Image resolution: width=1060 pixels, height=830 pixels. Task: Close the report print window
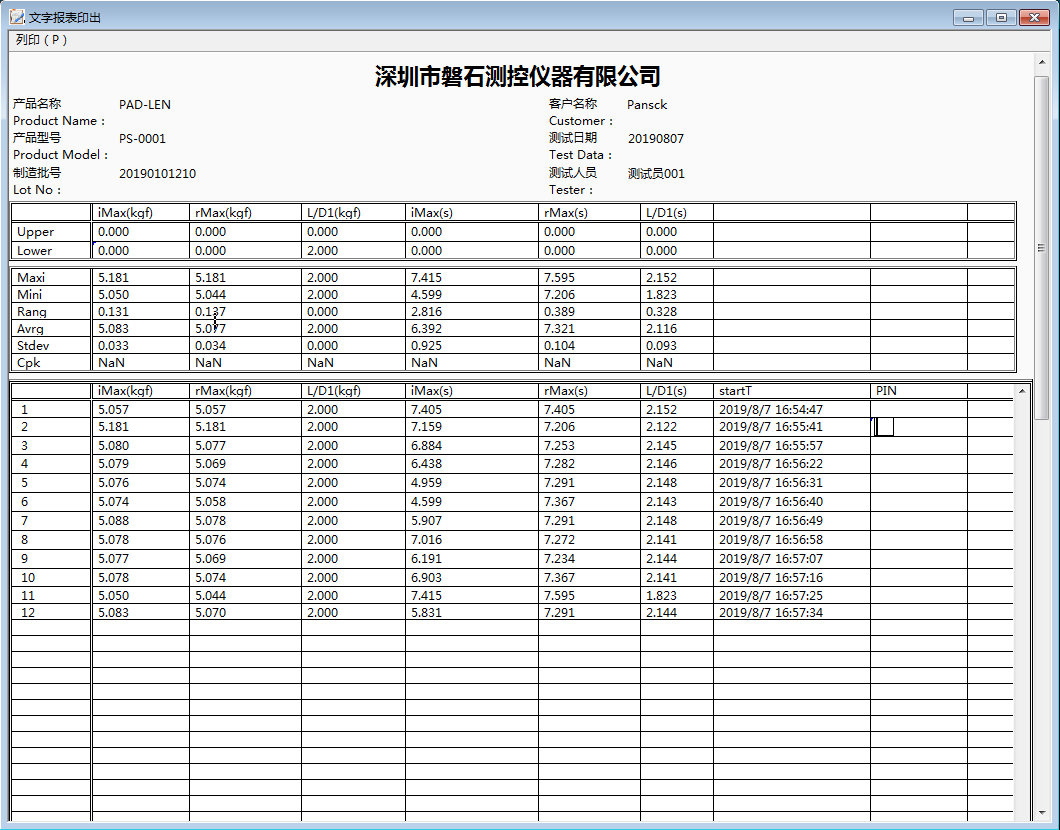(1034, 17)
